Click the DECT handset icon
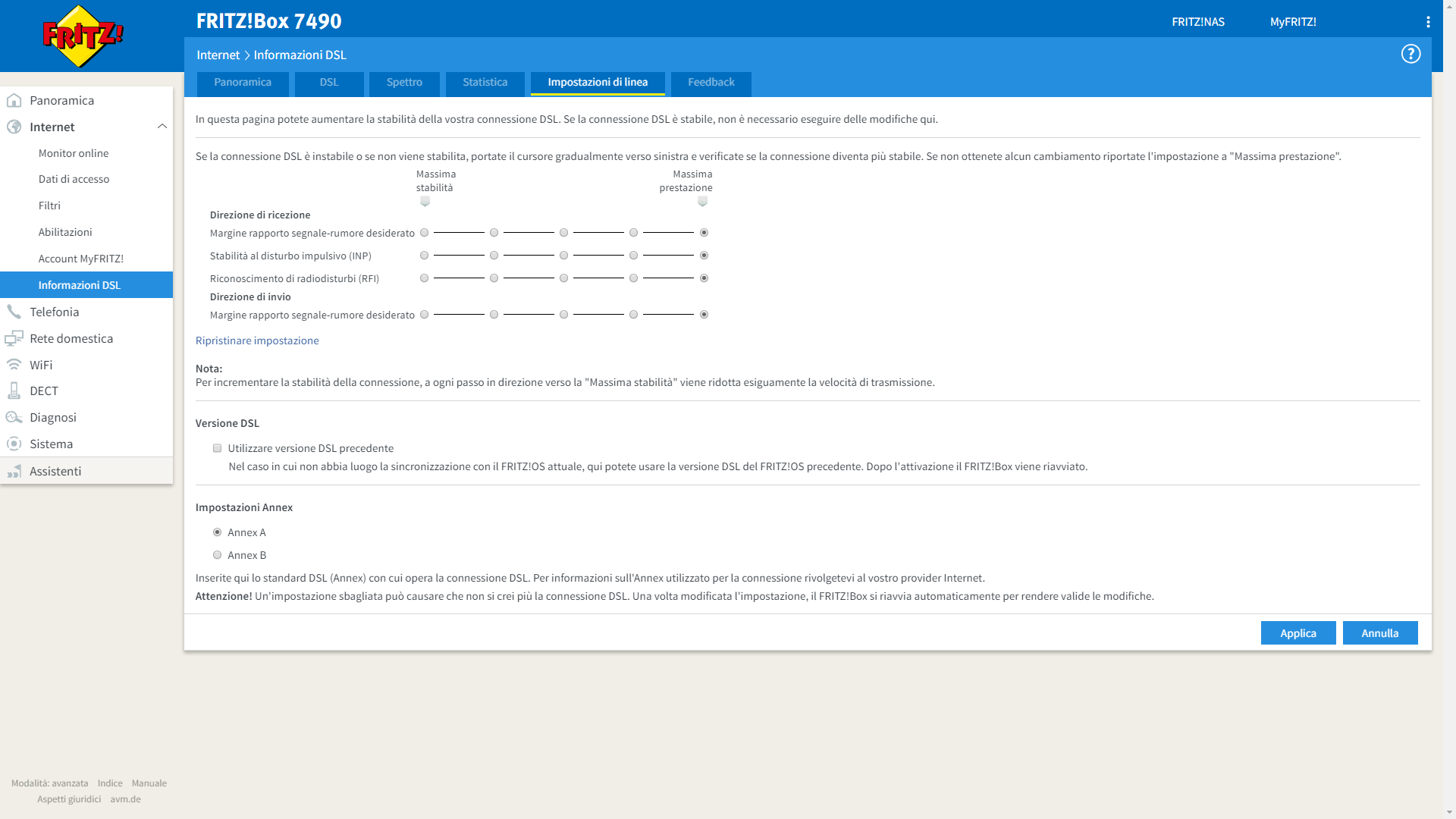This screenshot has width=1456, height=819. pyautogui.click(x=14, y=391)
